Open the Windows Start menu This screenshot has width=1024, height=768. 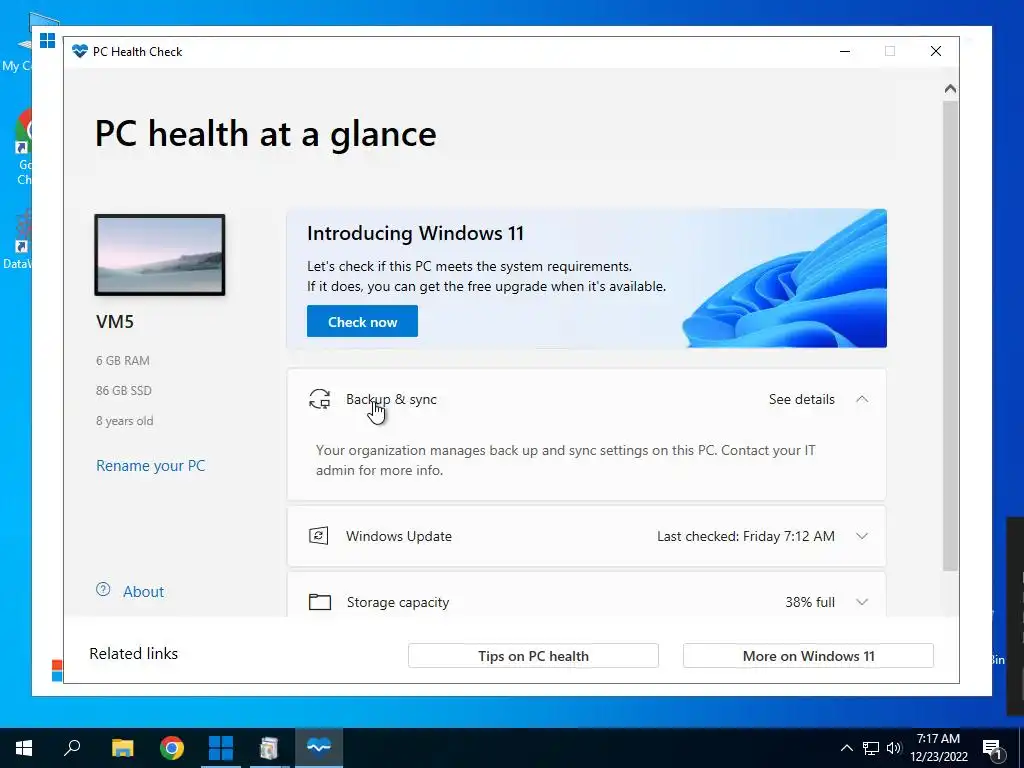(x=24, y=748)
